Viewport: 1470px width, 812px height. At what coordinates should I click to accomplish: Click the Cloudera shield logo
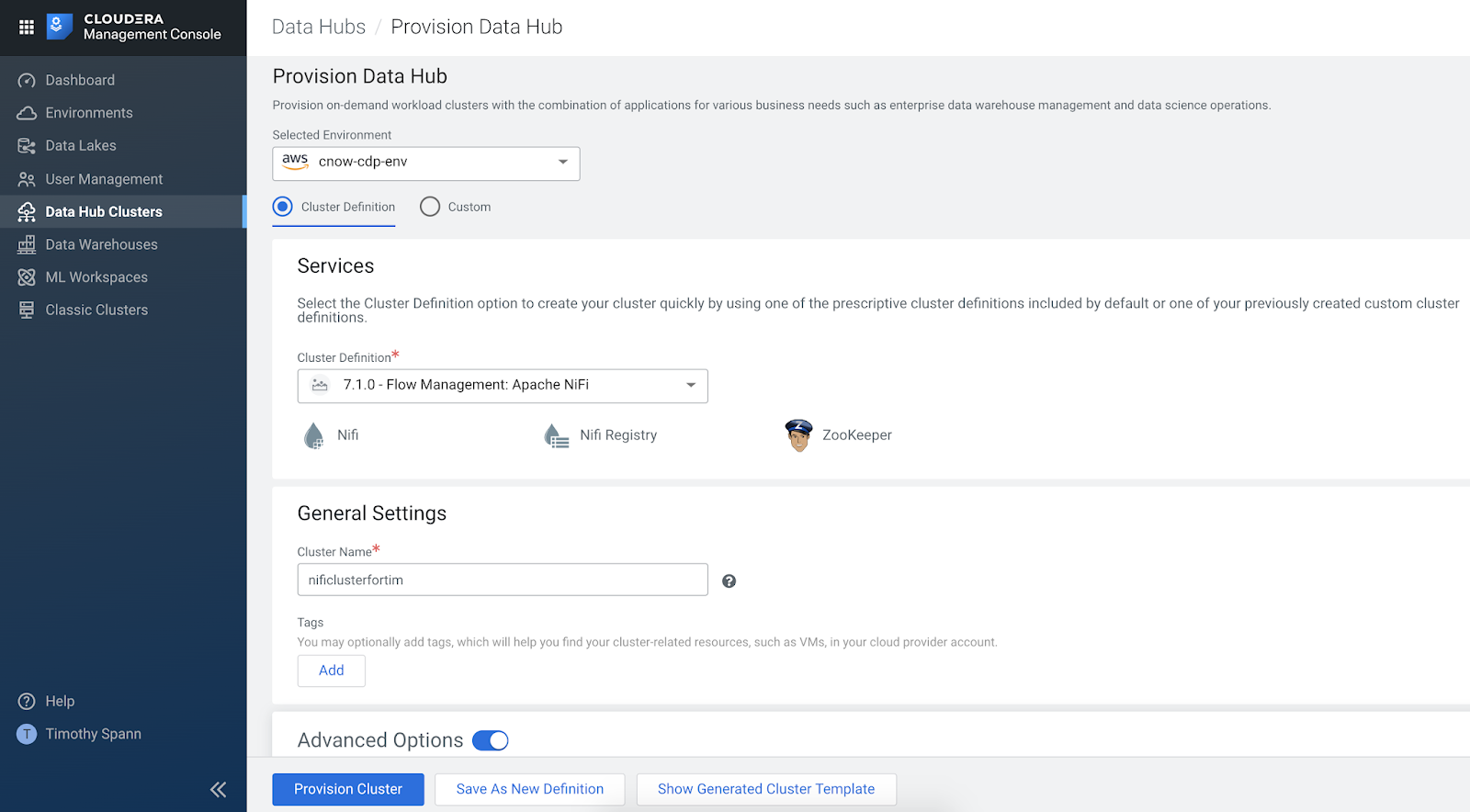[x=58, y=27]
